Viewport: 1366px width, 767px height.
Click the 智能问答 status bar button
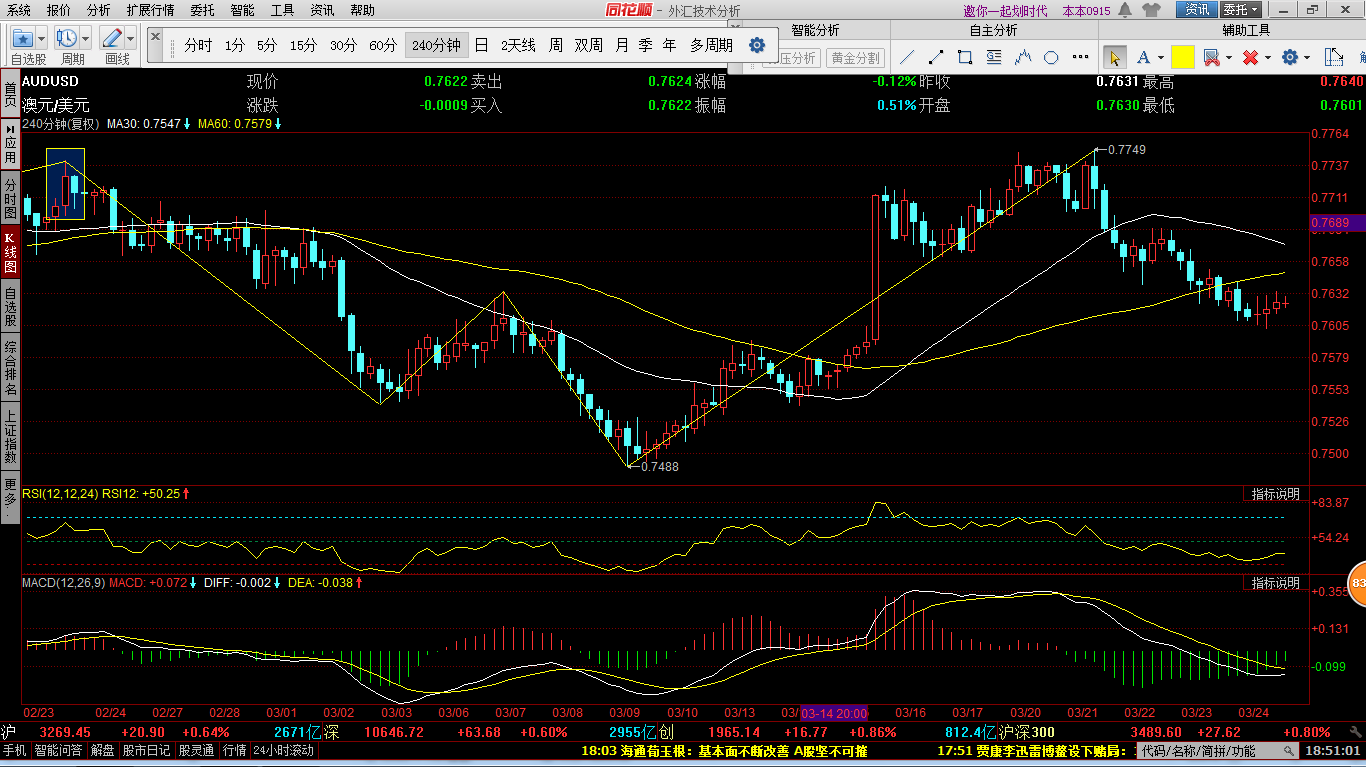tap(59, 750)
